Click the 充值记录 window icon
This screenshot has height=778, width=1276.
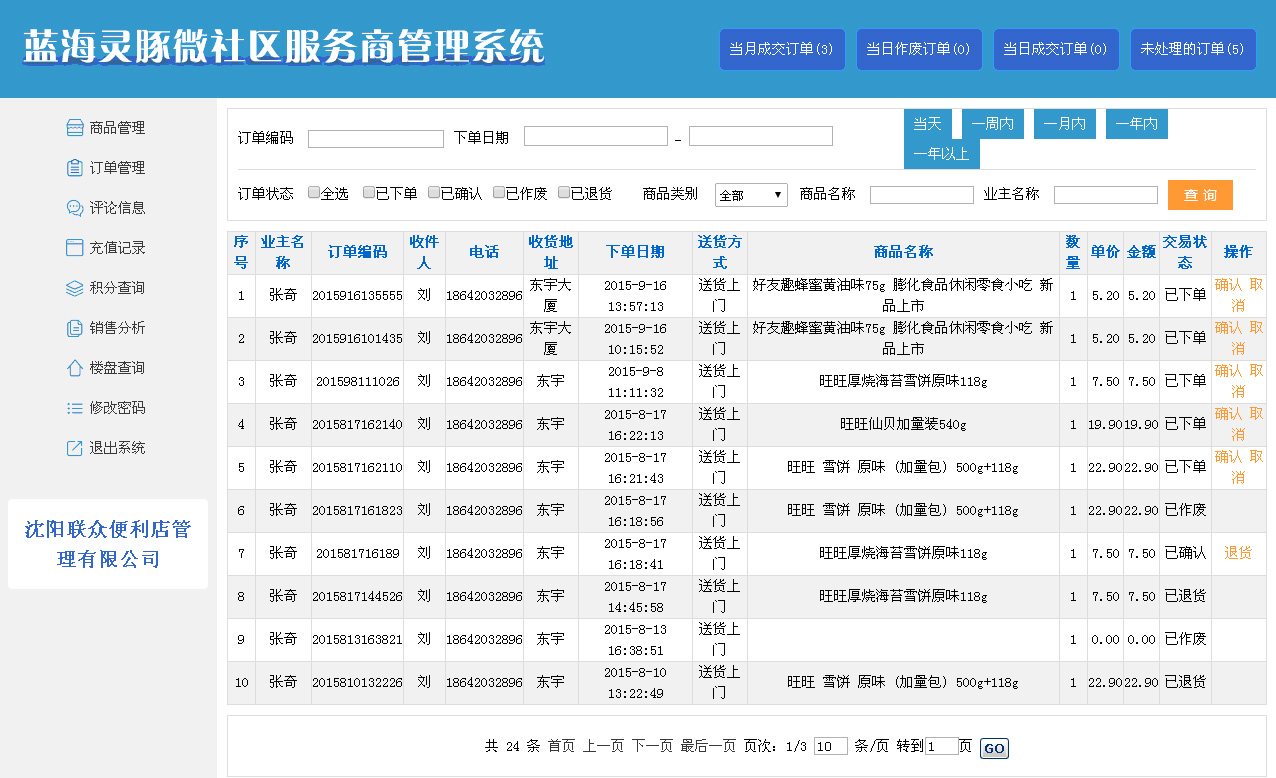coord(74,248)
